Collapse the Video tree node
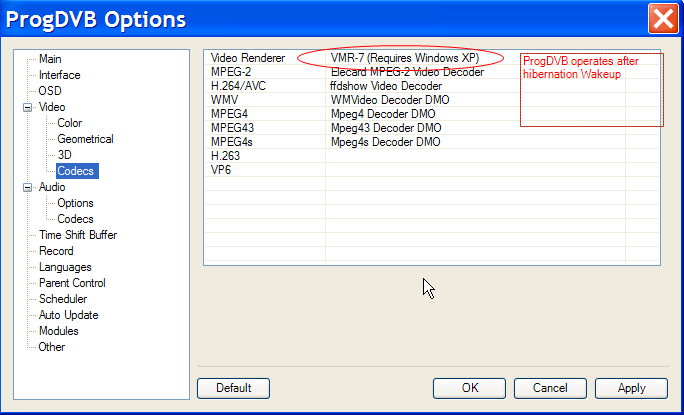This screenshot has width=684, height=415. click(x=27, y=107)
